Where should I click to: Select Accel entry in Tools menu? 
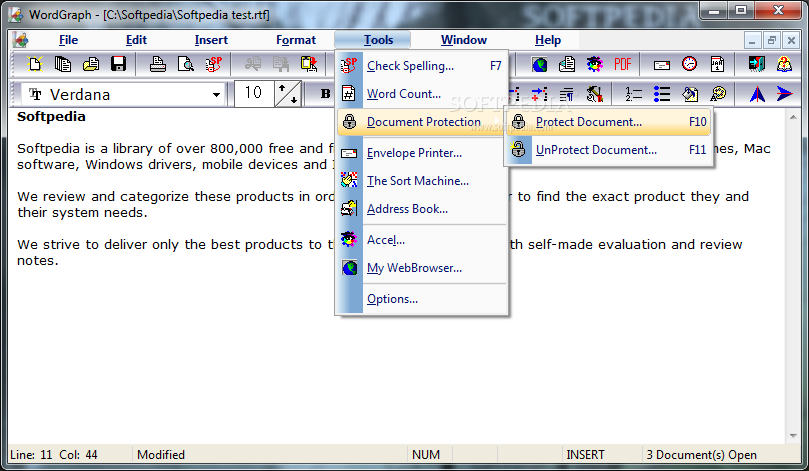tap(422, 240)
